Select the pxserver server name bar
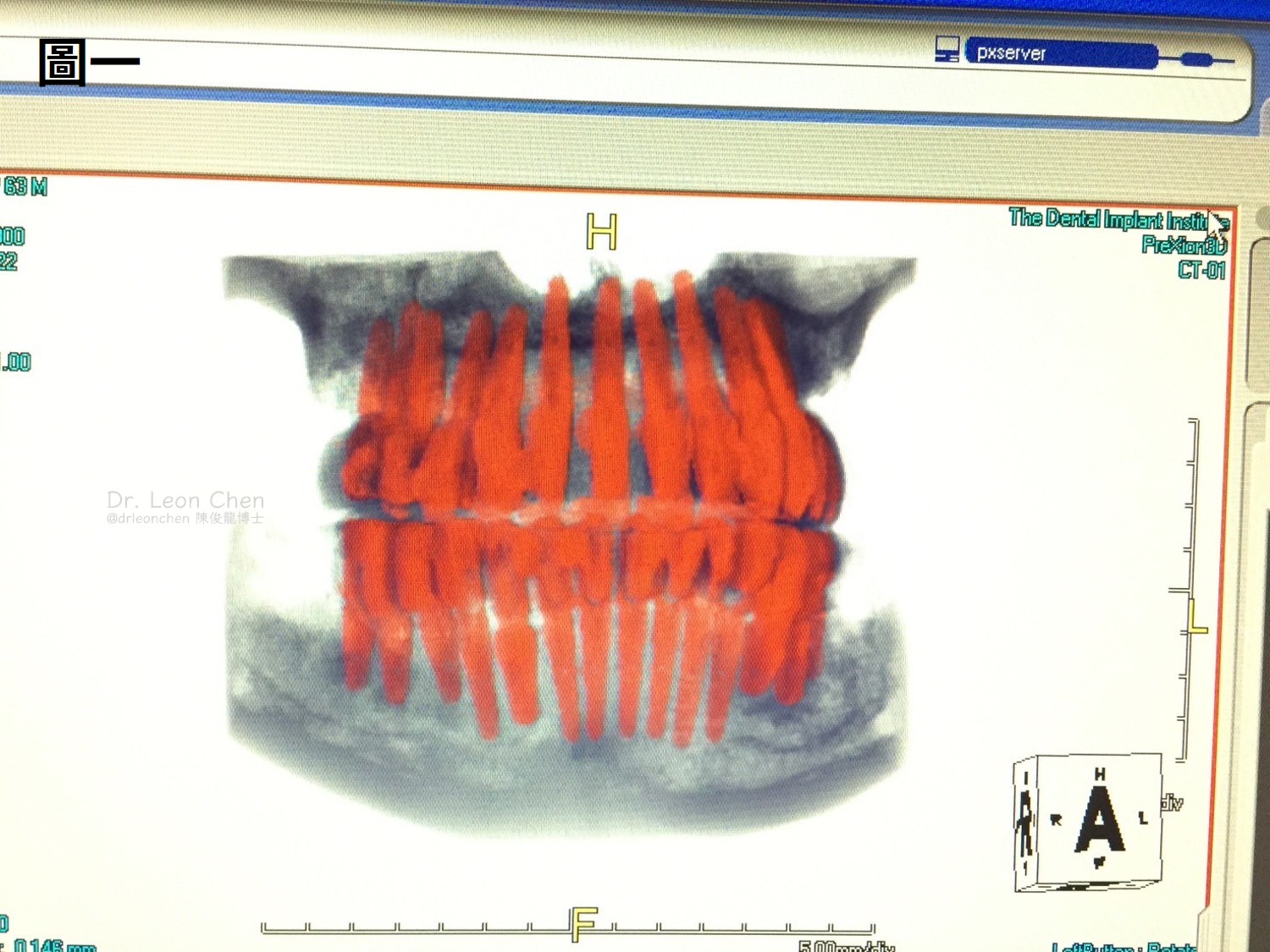The image size is (1270, 952). pos(1062,54)
